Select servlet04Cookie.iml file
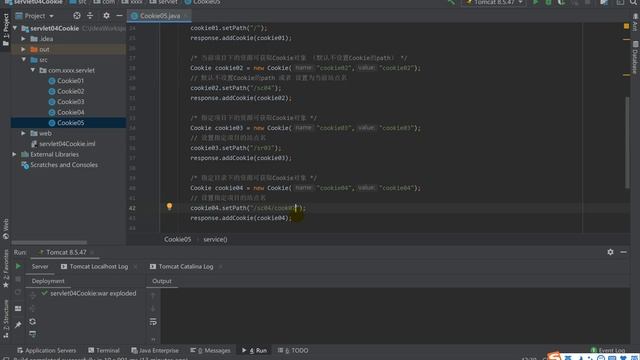Screen dimensions: 640x360 (x=63, y=144)
